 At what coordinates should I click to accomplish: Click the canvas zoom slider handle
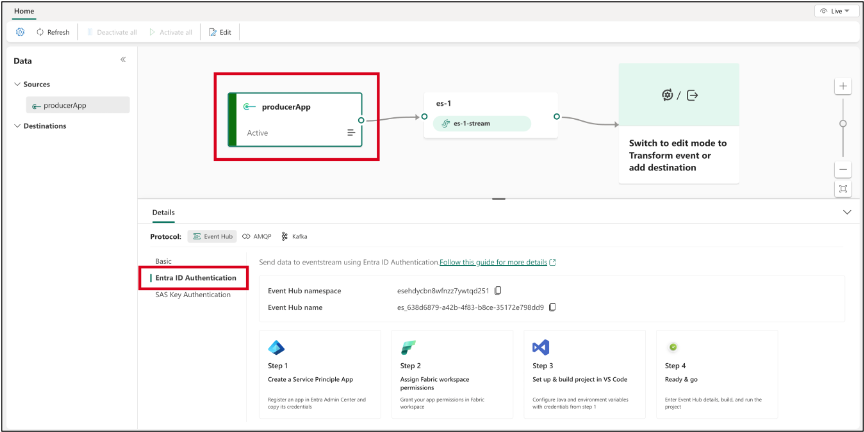843,123
